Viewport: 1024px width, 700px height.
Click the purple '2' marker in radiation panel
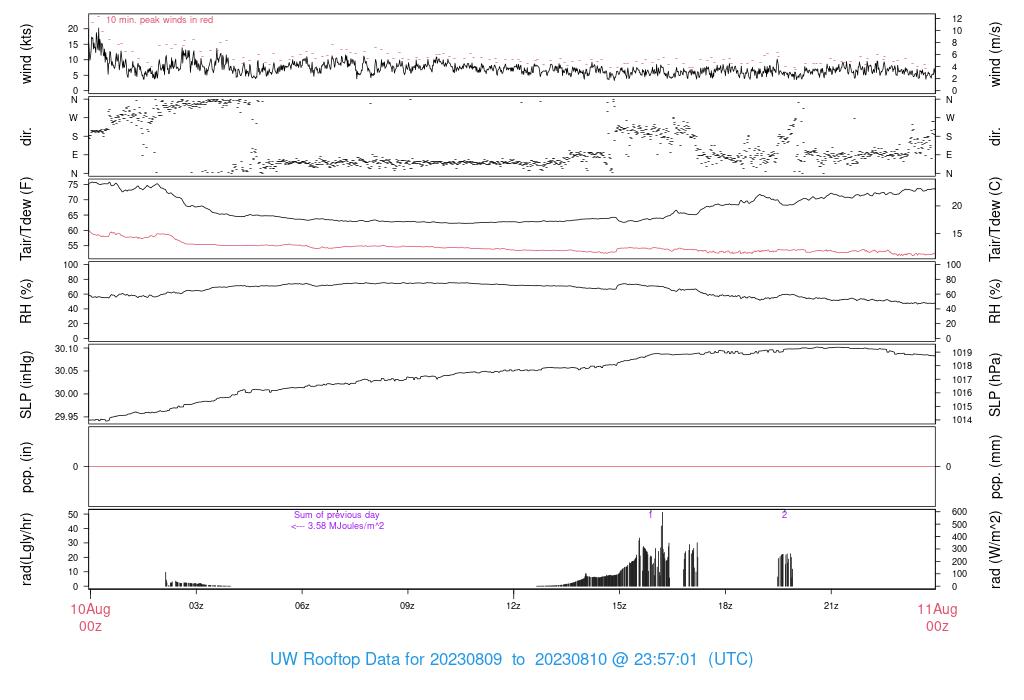point(784,515)
